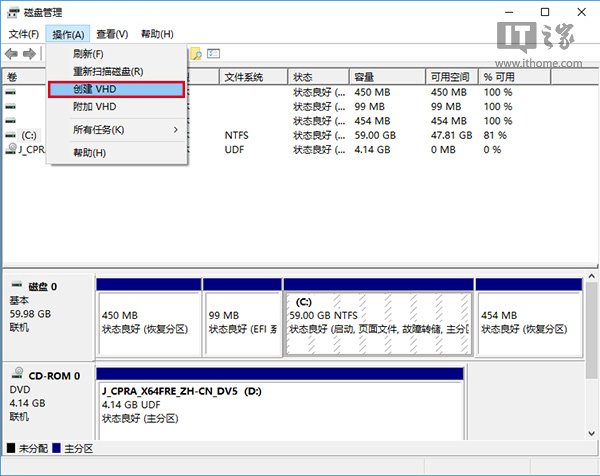Select the J_CPRA DVD volume icon in list
This screenshot has height=476, width=600.
pos(11,148)
